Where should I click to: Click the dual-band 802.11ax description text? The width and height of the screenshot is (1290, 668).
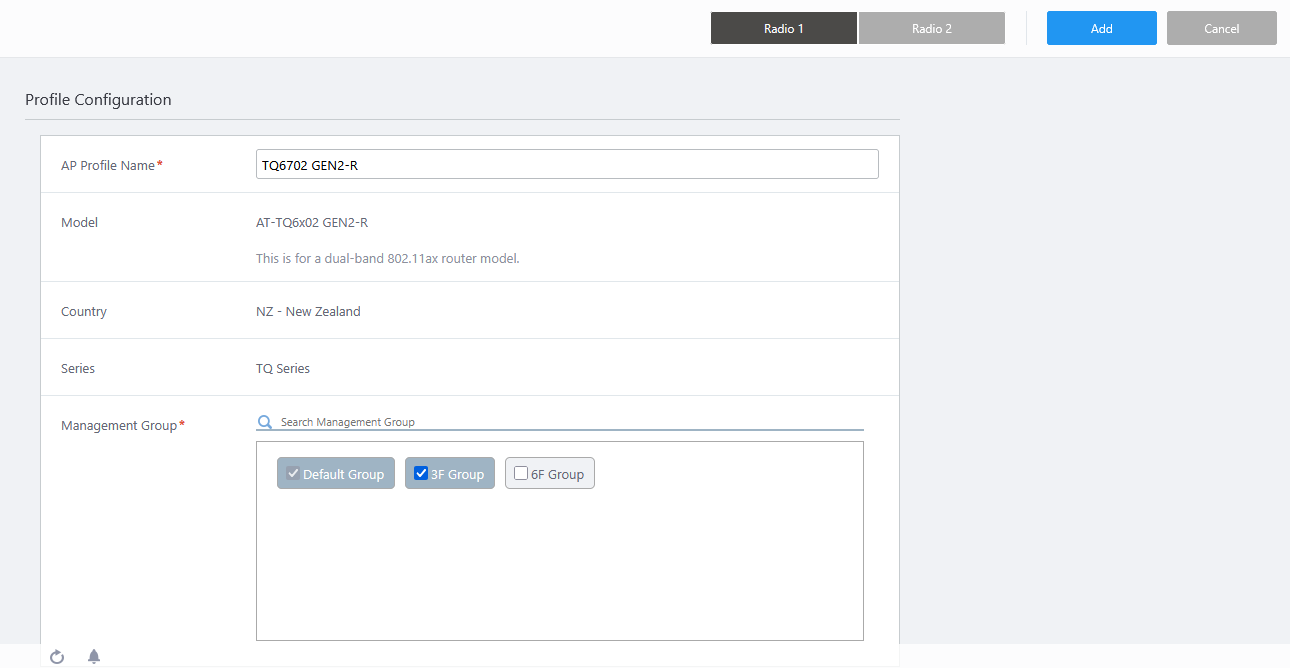pyautogui.click(x=388, y=258)
